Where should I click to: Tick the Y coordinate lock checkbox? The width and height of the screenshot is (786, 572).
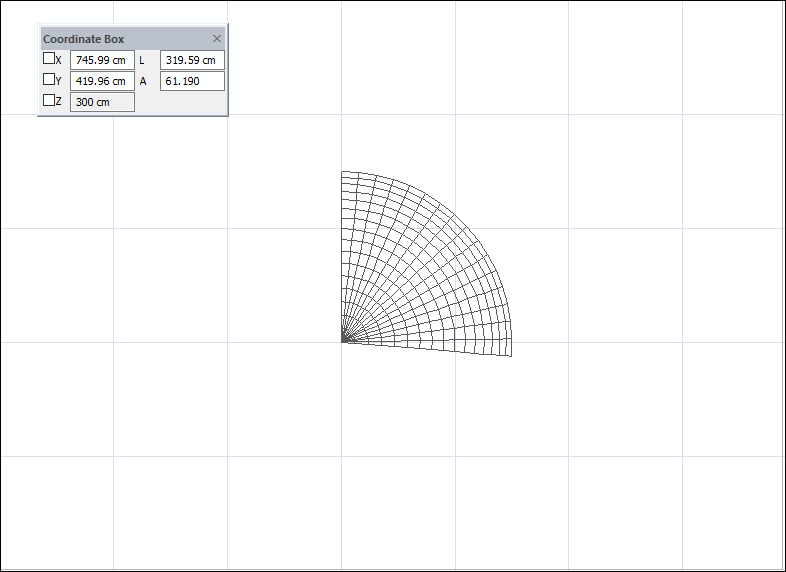[49, 79]
